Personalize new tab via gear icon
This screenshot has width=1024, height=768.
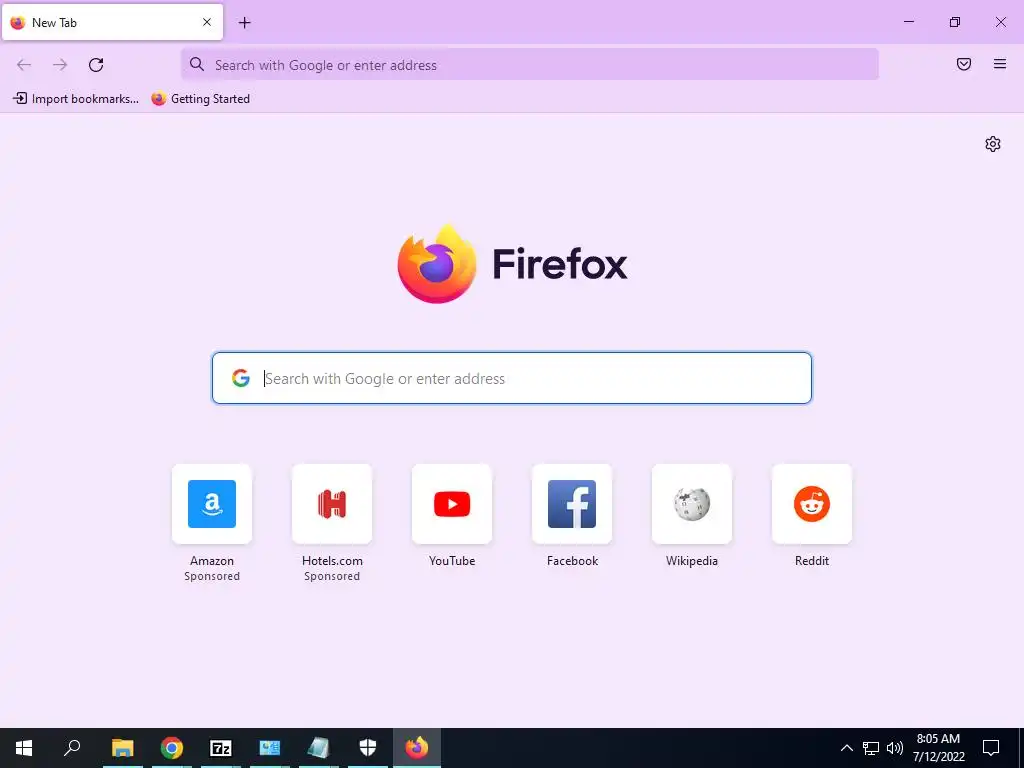pos(993,144)
